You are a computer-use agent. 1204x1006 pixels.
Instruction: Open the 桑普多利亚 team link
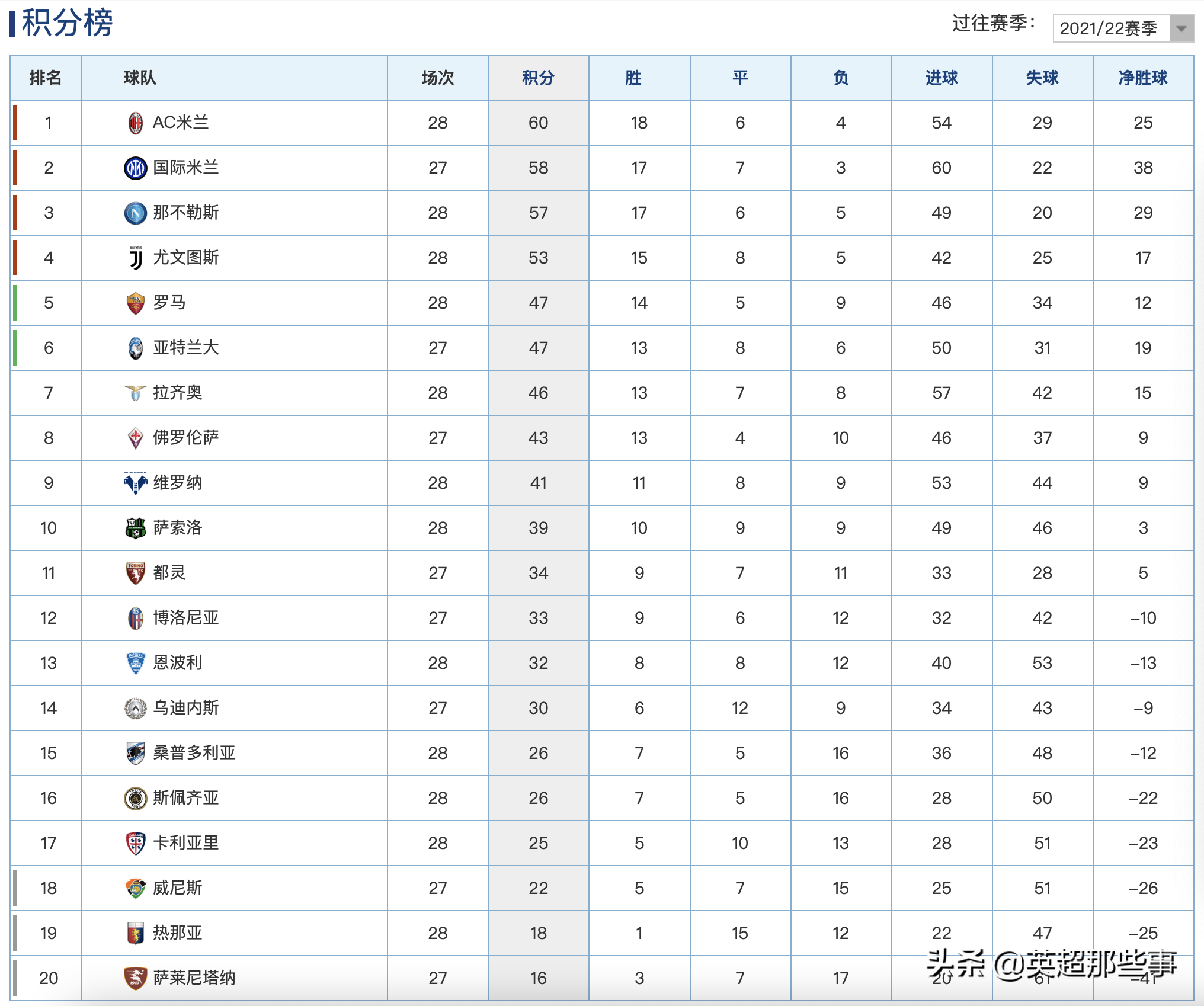[x=194, y=753]
